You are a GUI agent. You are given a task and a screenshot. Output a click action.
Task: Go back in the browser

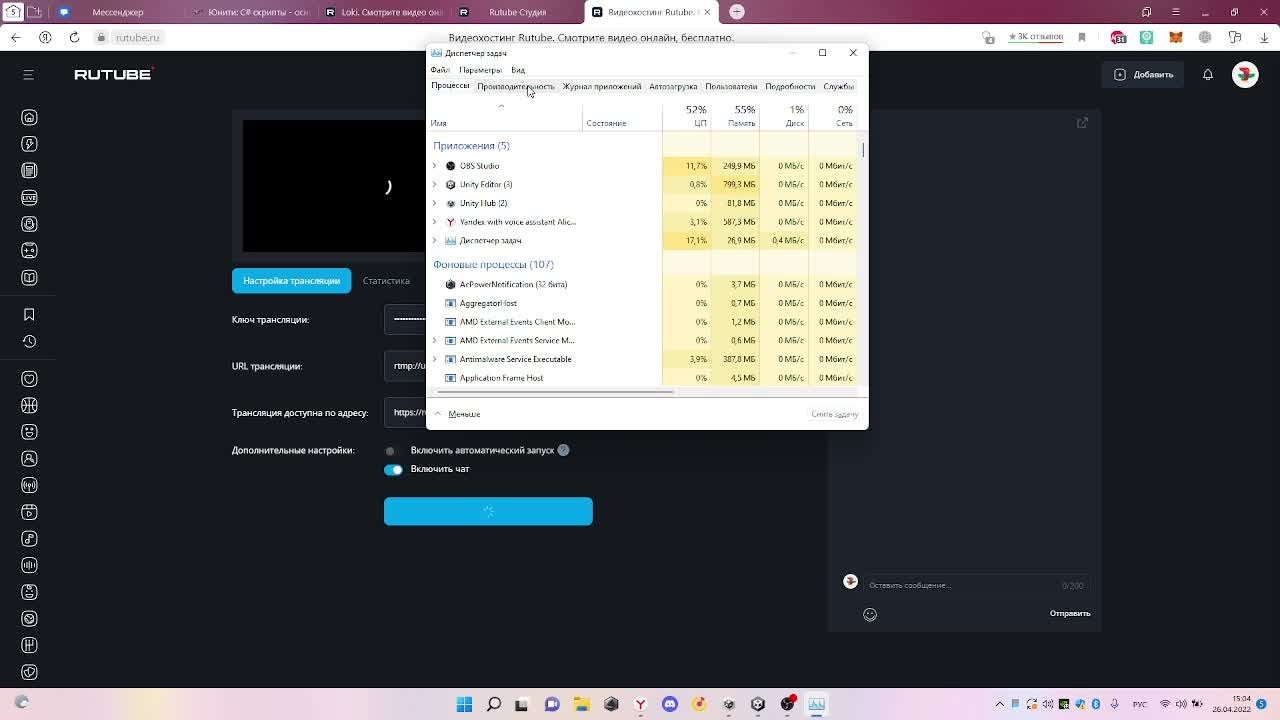click(x=16, y=37)
